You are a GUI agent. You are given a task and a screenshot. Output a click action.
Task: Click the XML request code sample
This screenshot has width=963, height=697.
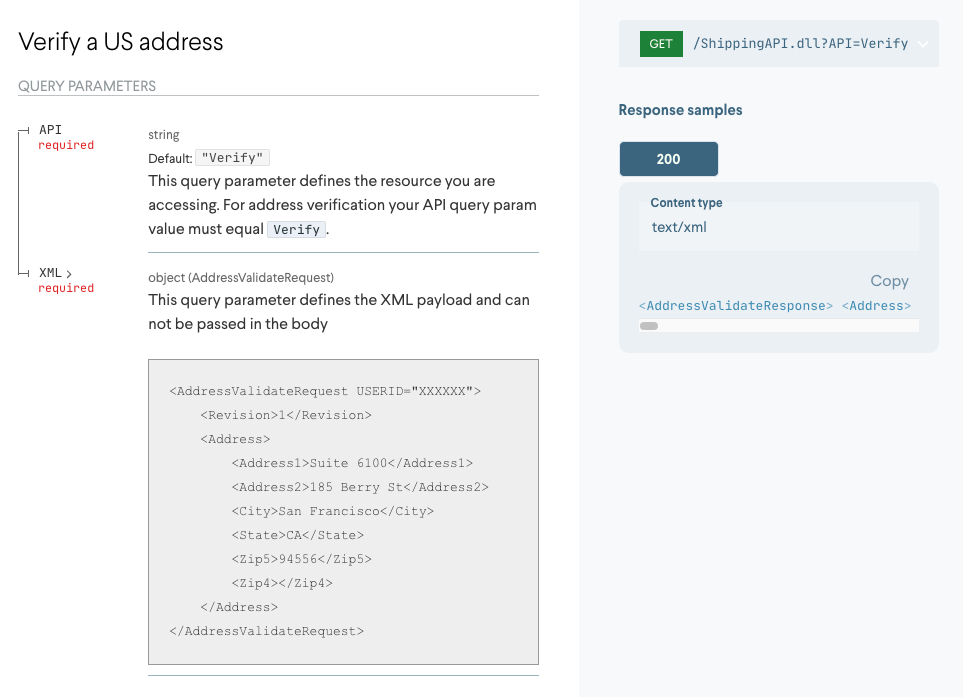tap(343, 511)
